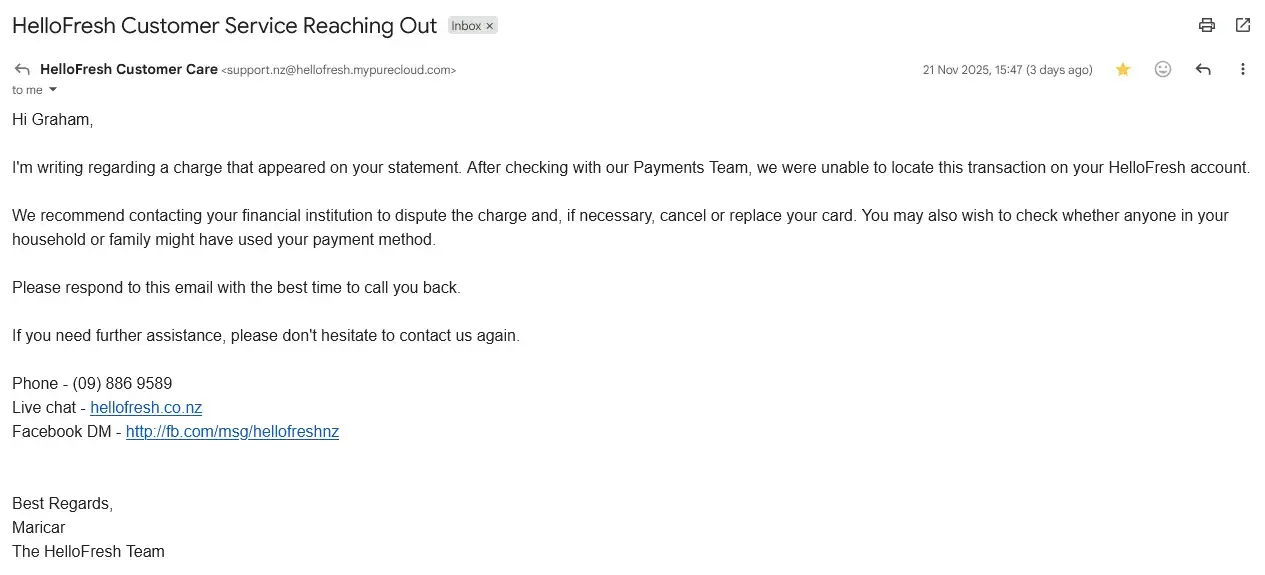Follow the Facebook DM fb.com link
This screenshot has width=1265, height=575.
point(232,432)
